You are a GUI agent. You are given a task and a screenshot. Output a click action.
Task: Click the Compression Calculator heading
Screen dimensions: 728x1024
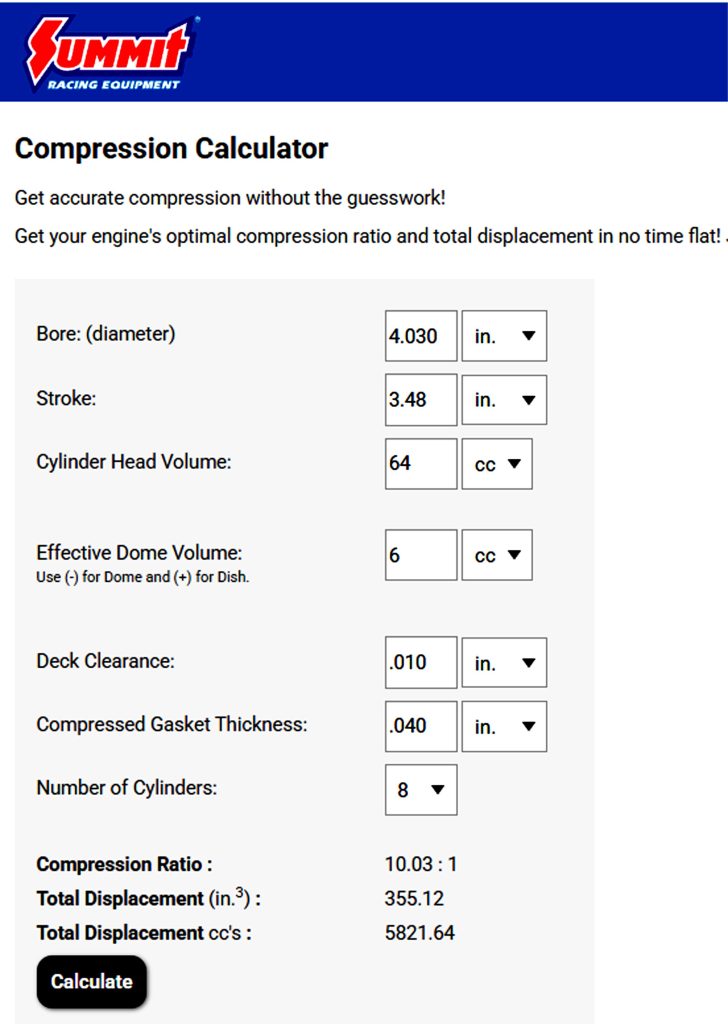click(x=170, y=148)
